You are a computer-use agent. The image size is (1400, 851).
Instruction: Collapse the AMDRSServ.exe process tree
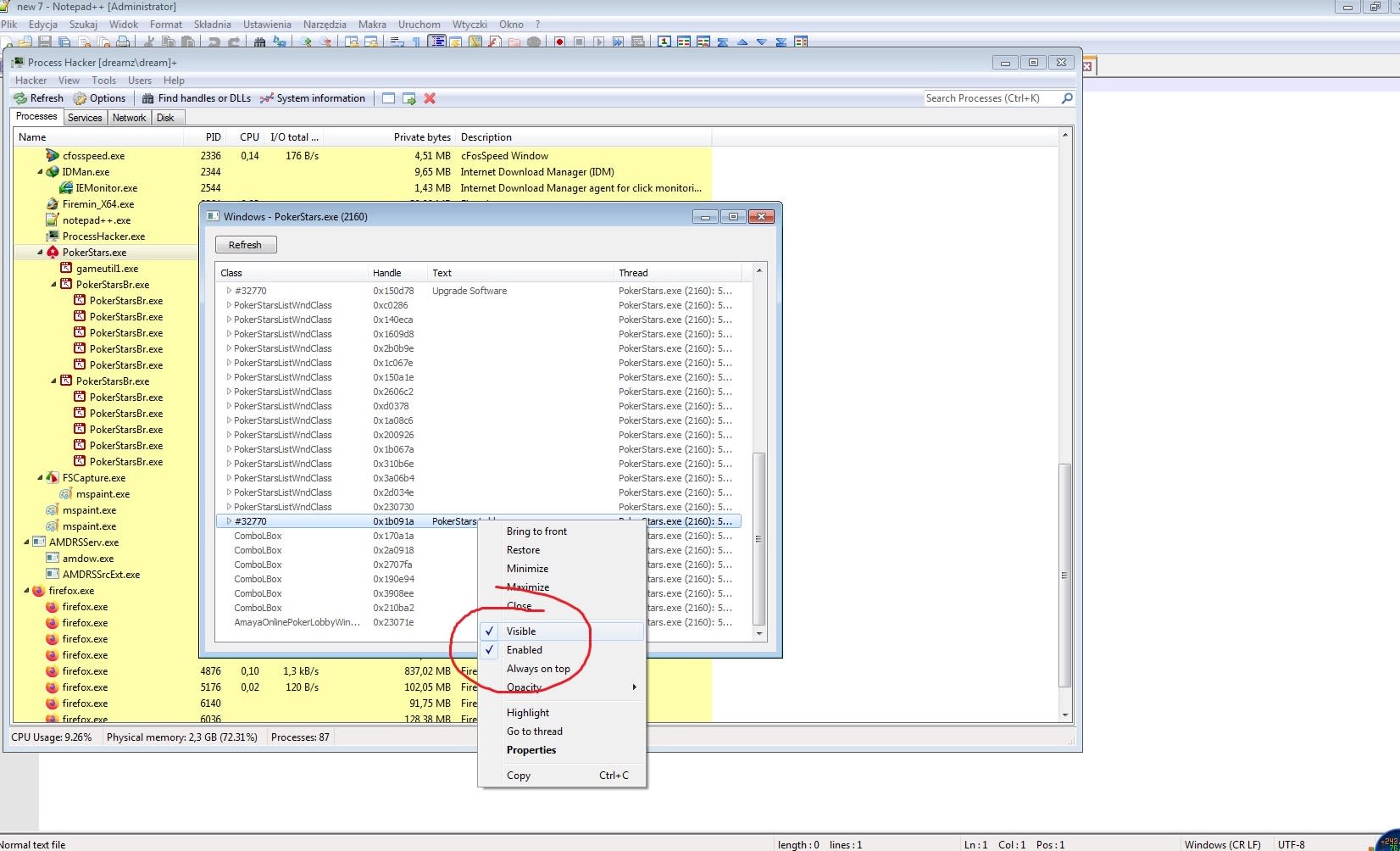26,542
